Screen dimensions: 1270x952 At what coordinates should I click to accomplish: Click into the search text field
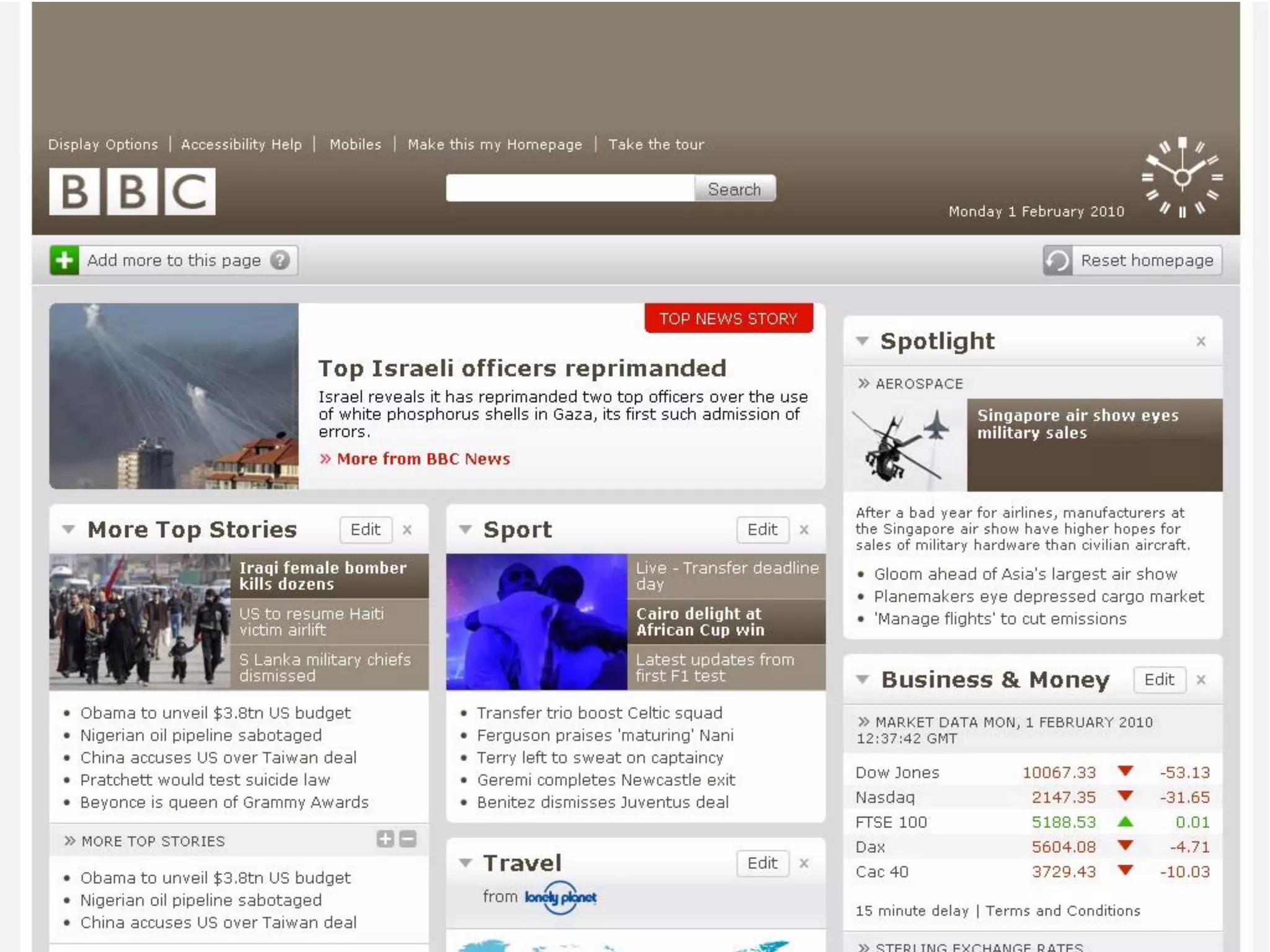(569, 188)
